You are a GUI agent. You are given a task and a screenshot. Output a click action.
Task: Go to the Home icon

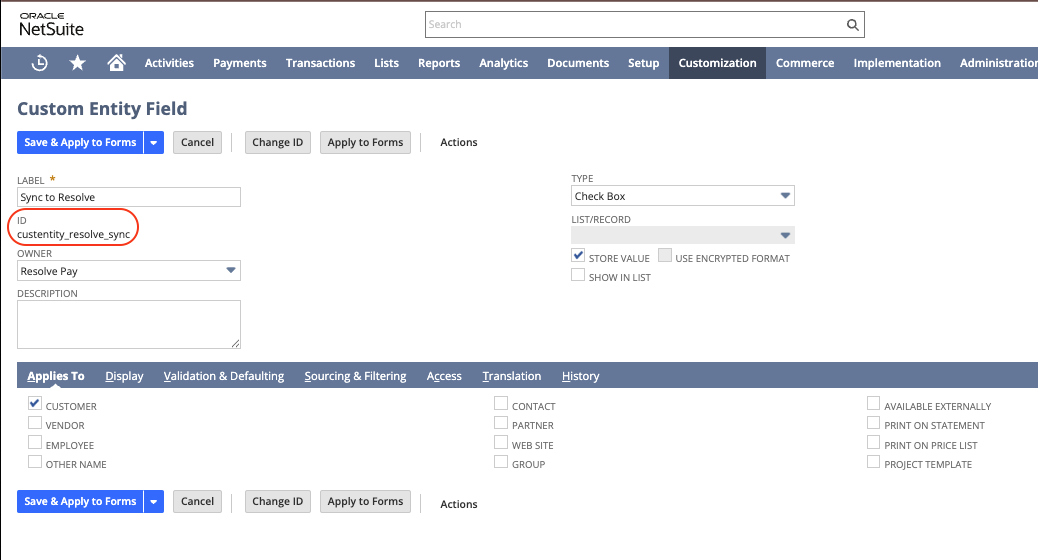point(117,63)
